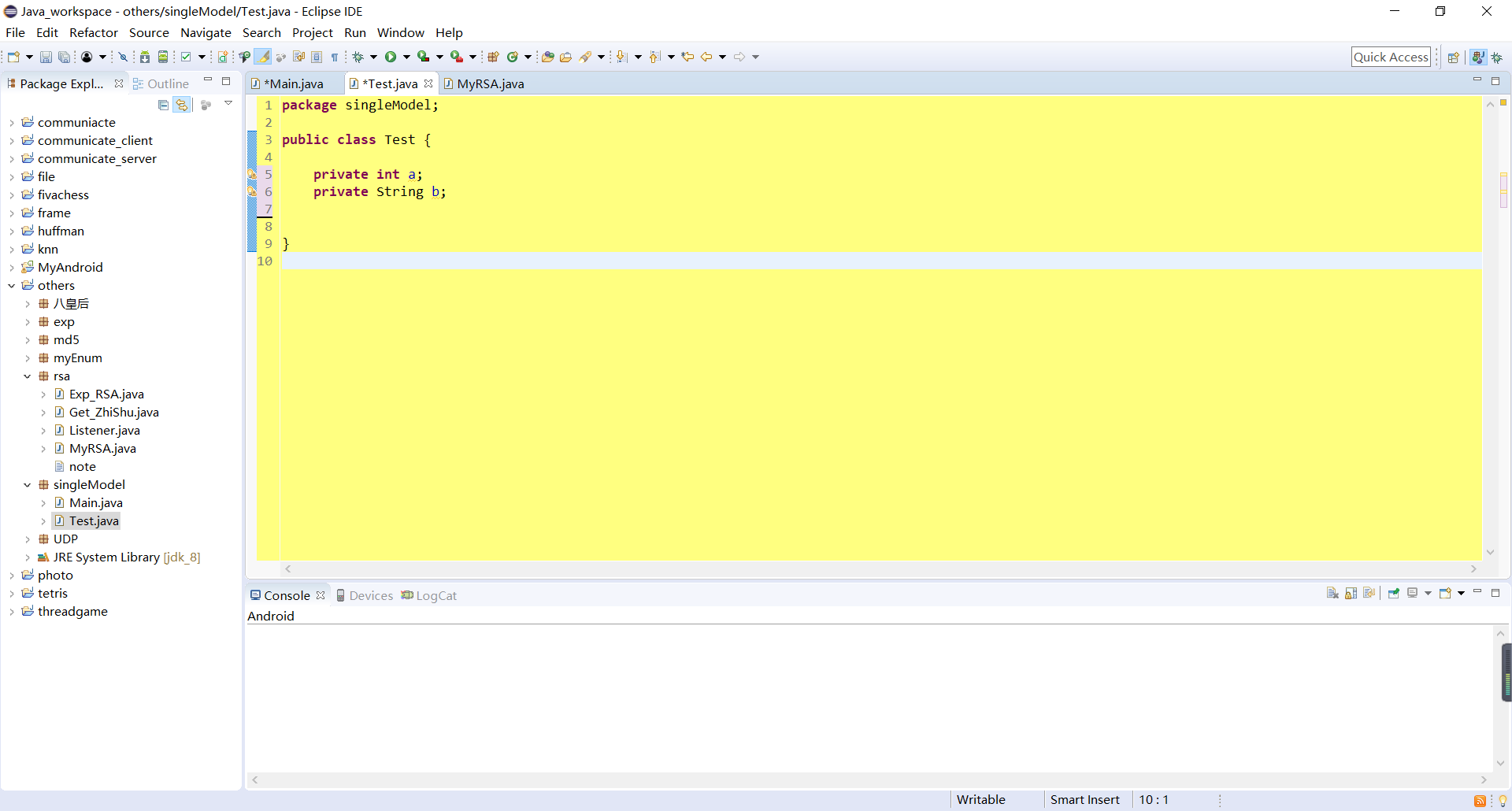The image size is (1512, 811).
Task: Click the tip lightbulb in status bar
Action: coord(1503,801)
